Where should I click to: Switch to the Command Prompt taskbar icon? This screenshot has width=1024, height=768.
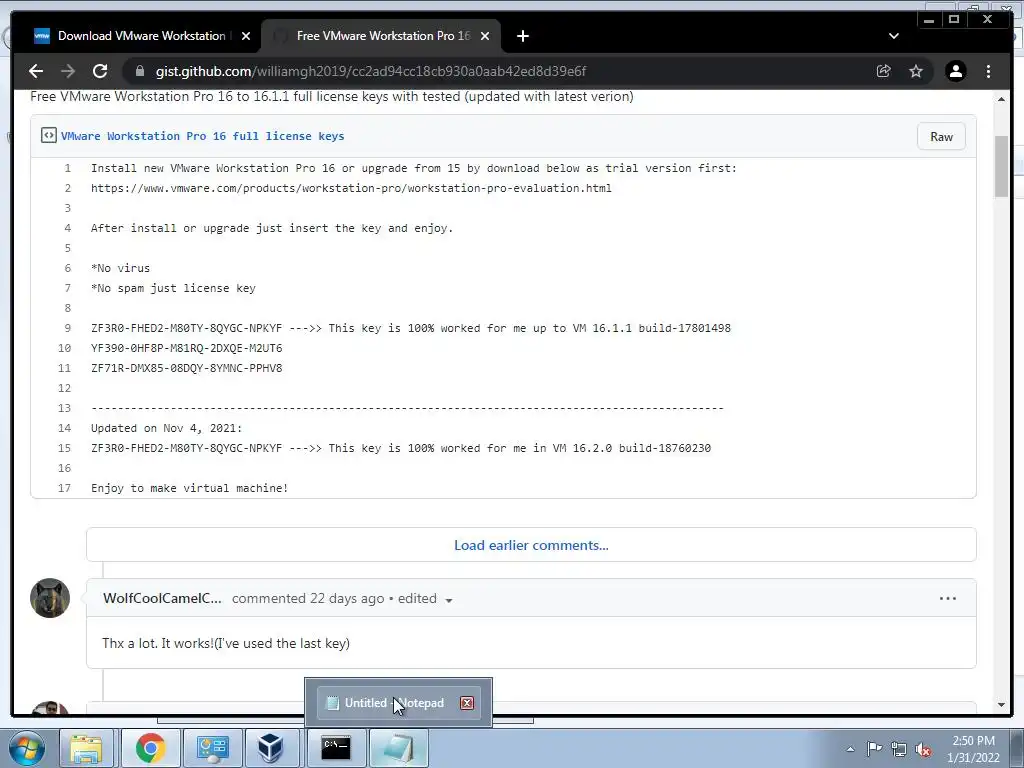pos(336,748)
